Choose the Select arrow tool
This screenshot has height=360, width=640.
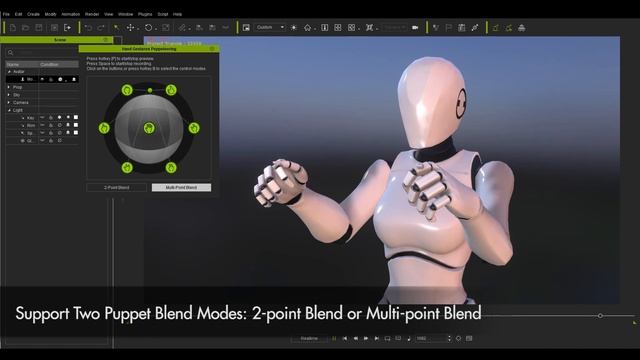point(116,28)
